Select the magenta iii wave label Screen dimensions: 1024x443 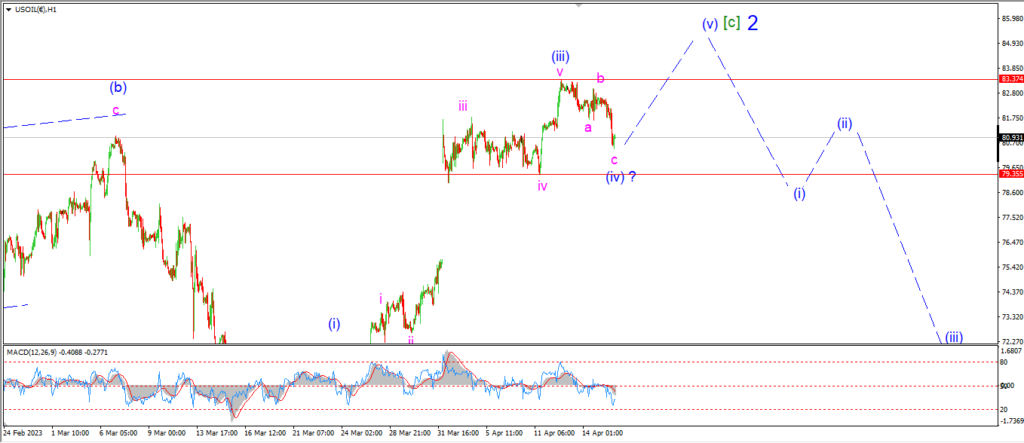tap(462, 106)
